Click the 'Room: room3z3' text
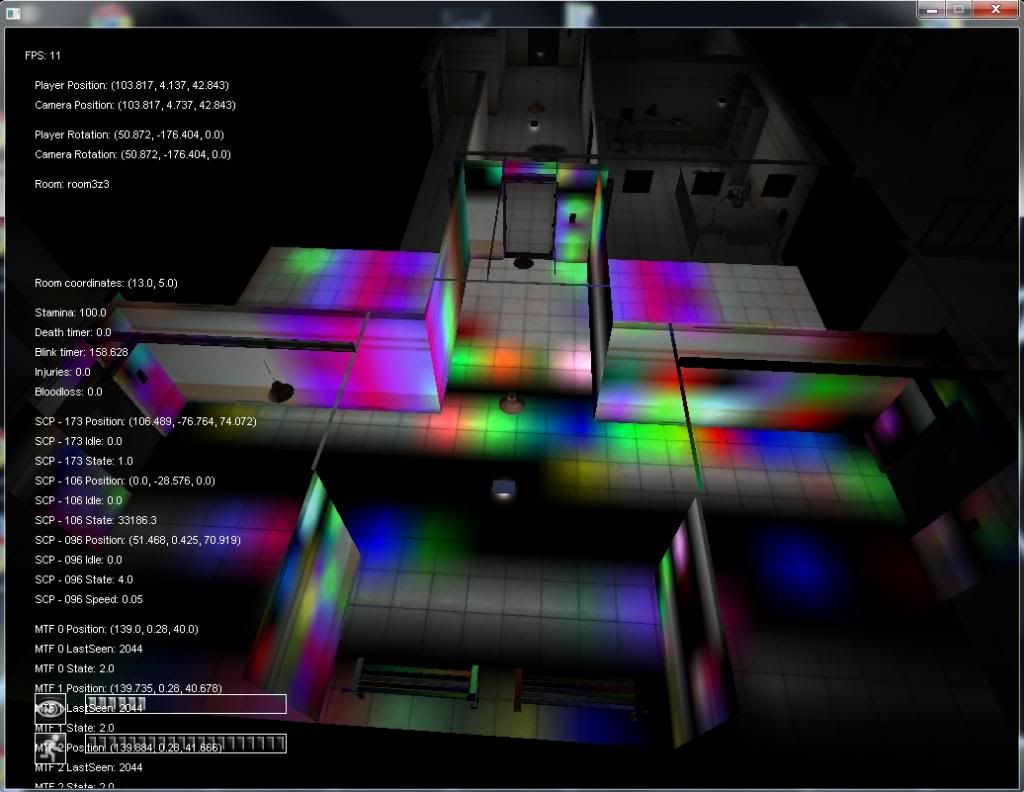1024x792 pixels. [72, 184]
